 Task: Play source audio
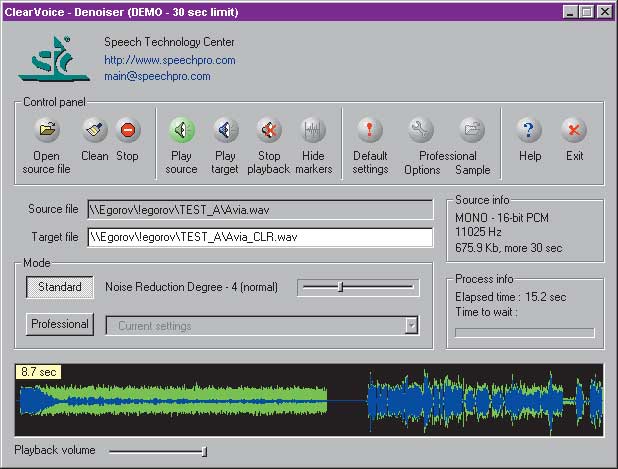[182, 130]
